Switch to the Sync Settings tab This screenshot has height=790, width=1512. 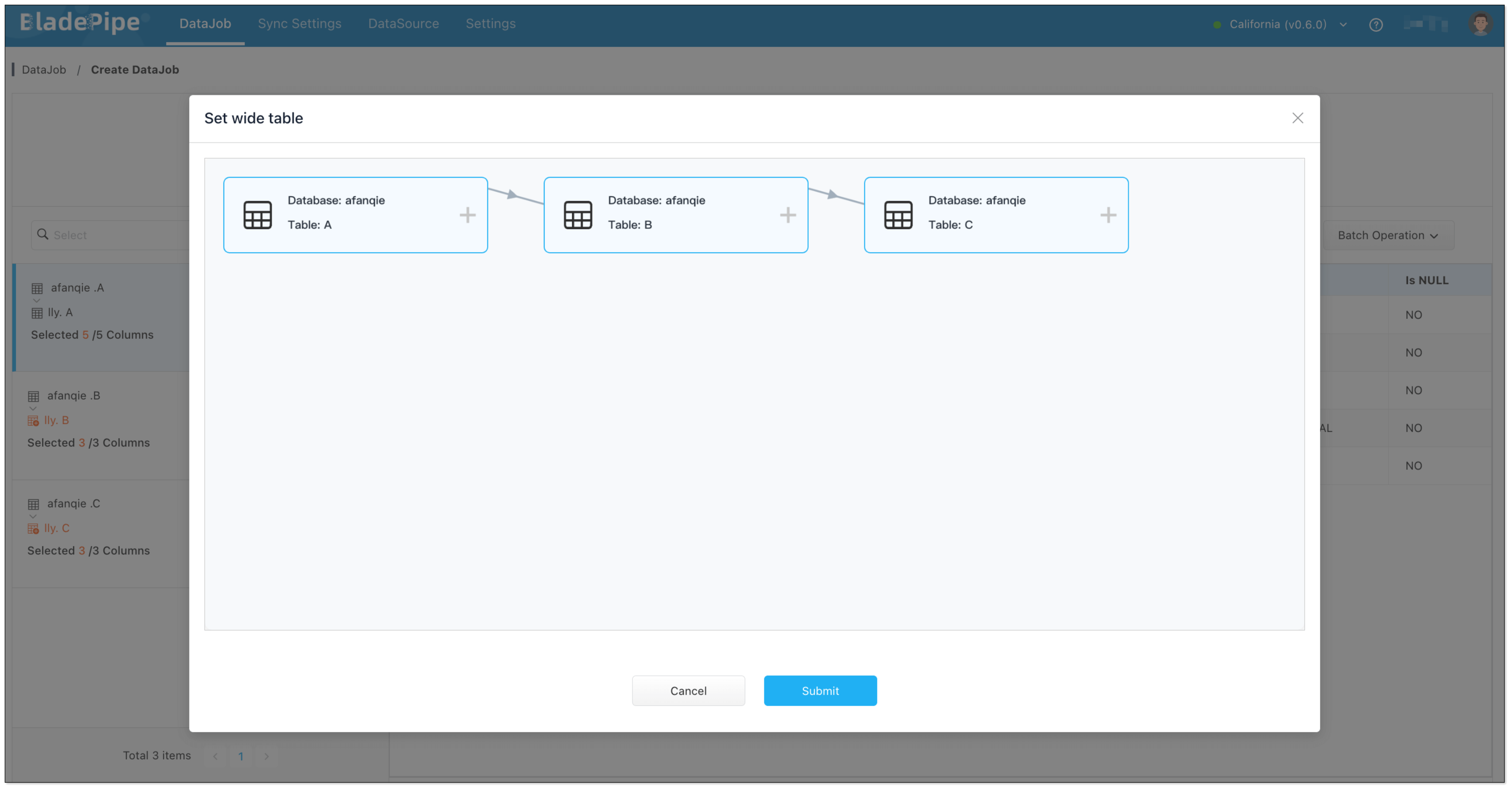[299, 24]
